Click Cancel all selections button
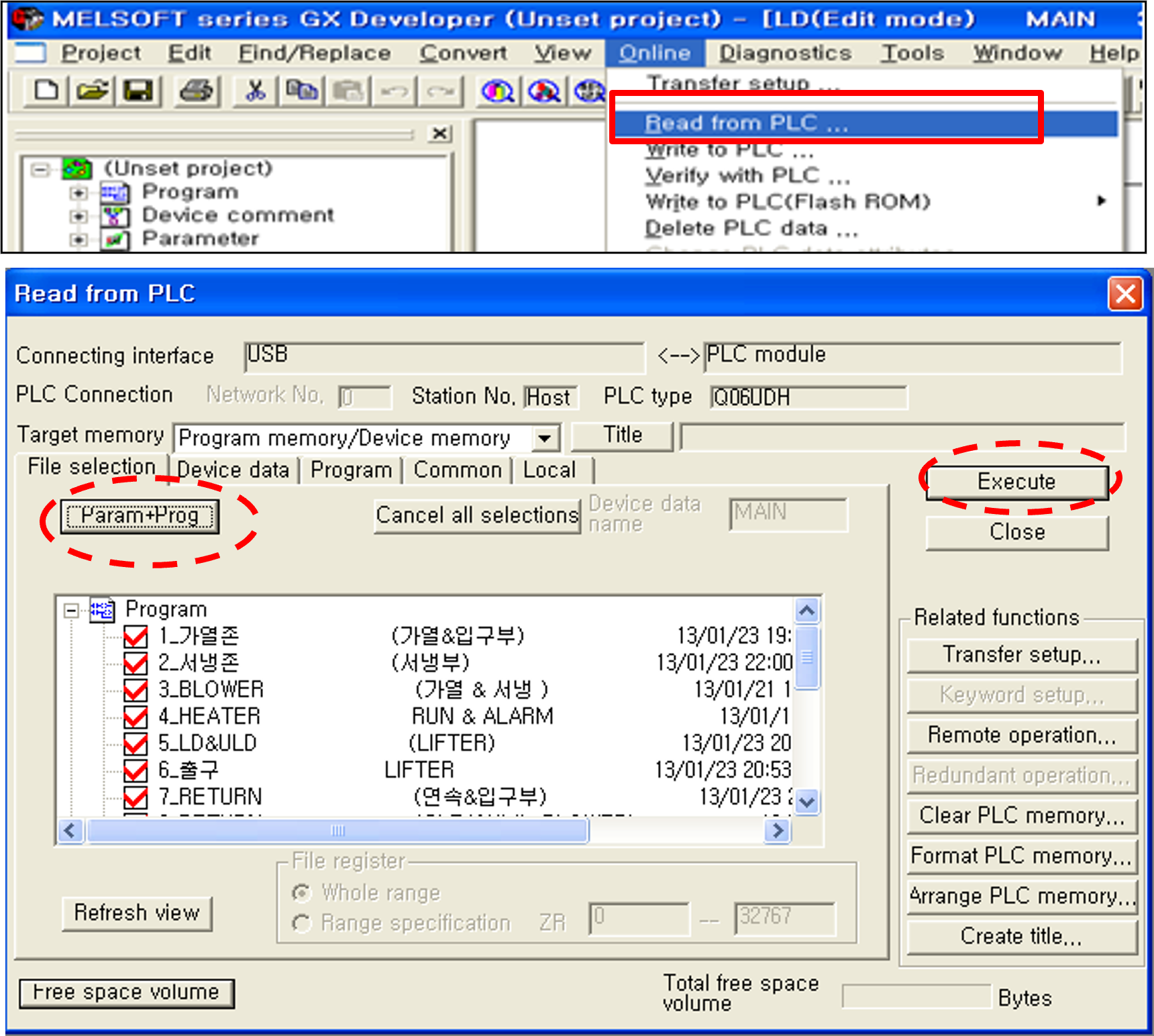This screenshot has height=1036, width=1154. [x=477, y=515]
